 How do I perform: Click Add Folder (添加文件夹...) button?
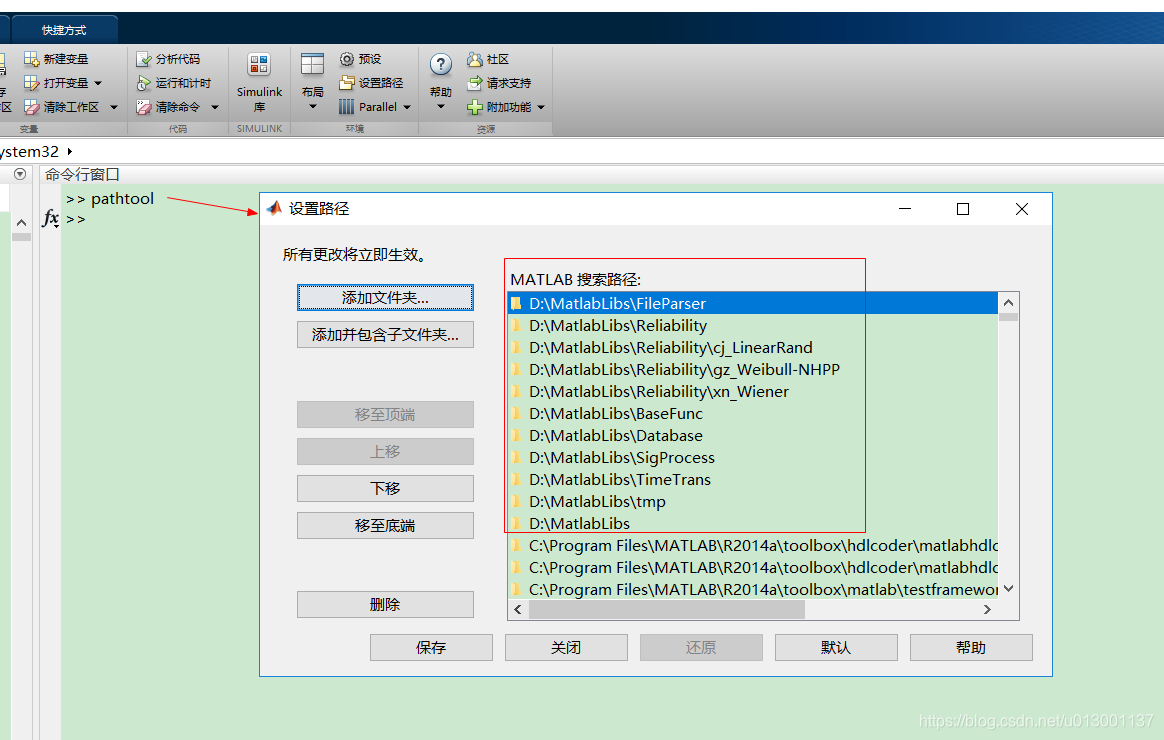point(385,298)
